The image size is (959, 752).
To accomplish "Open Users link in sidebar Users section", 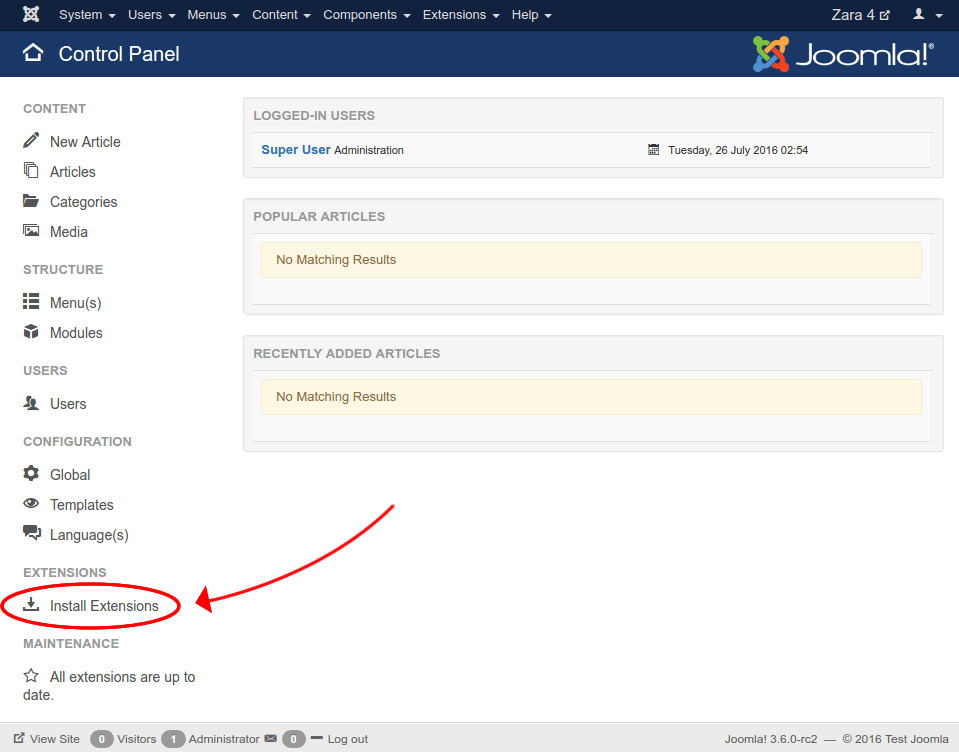I will pos(68,404).
